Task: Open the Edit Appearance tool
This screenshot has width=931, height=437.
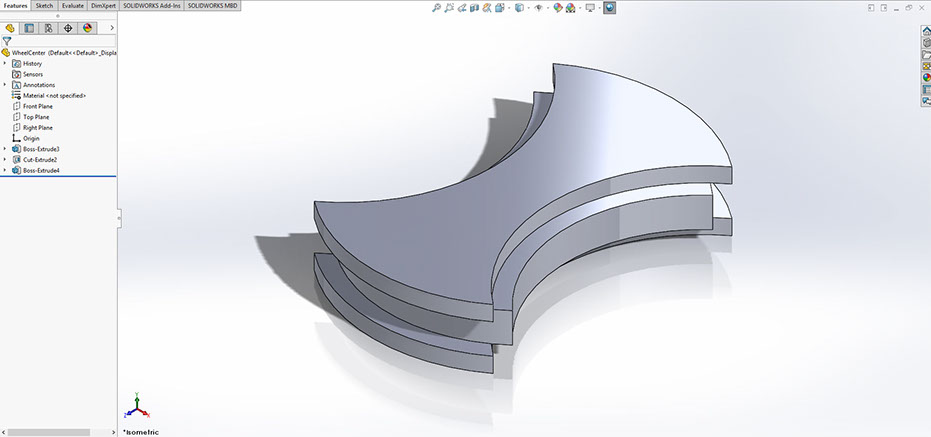Action: [x=555, y=7]
